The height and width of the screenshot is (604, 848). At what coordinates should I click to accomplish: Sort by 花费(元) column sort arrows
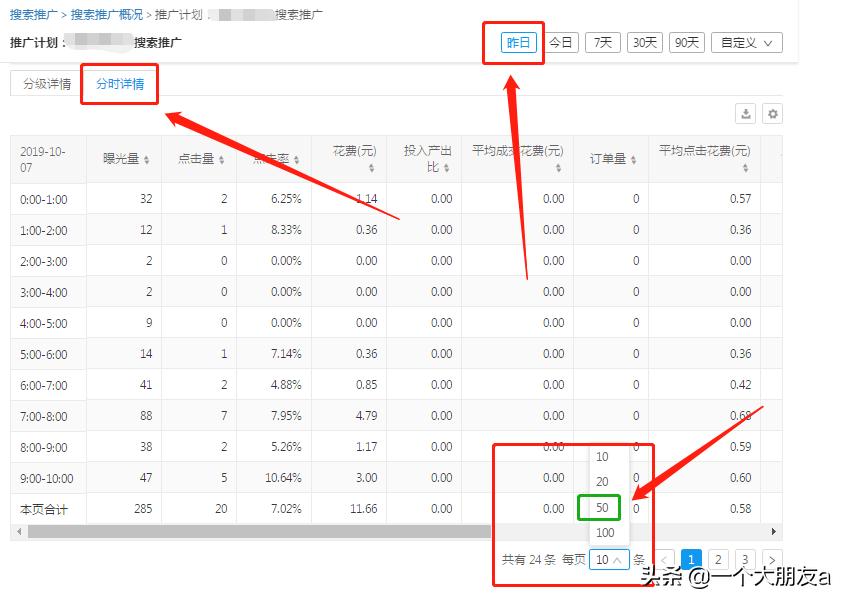(372, 168)
